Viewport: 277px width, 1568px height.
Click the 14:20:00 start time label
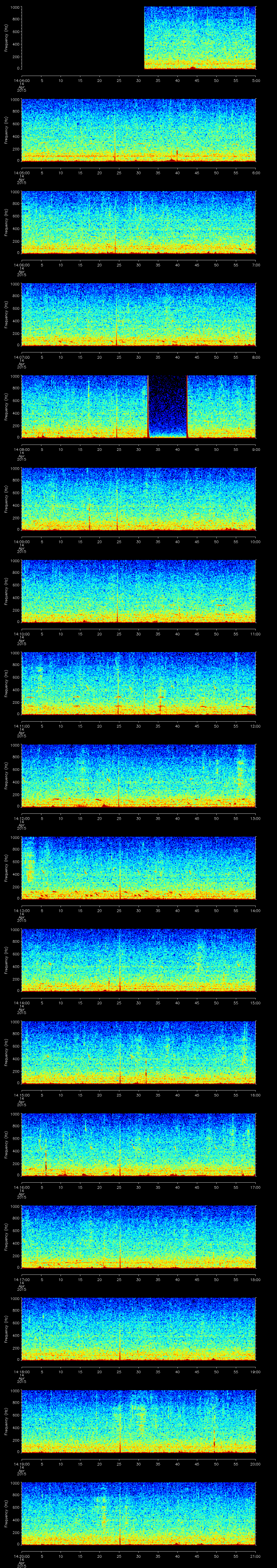tap(21, 1556)
